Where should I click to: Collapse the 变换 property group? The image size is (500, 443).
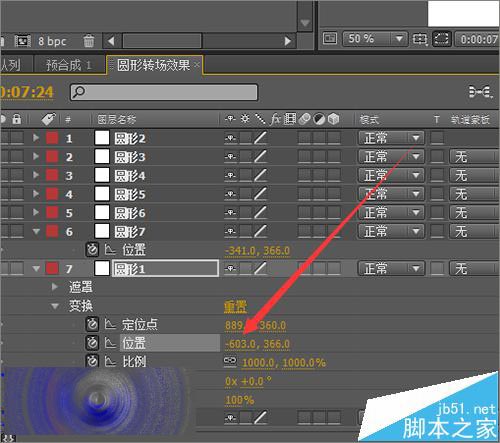click(x=55, y=306)
